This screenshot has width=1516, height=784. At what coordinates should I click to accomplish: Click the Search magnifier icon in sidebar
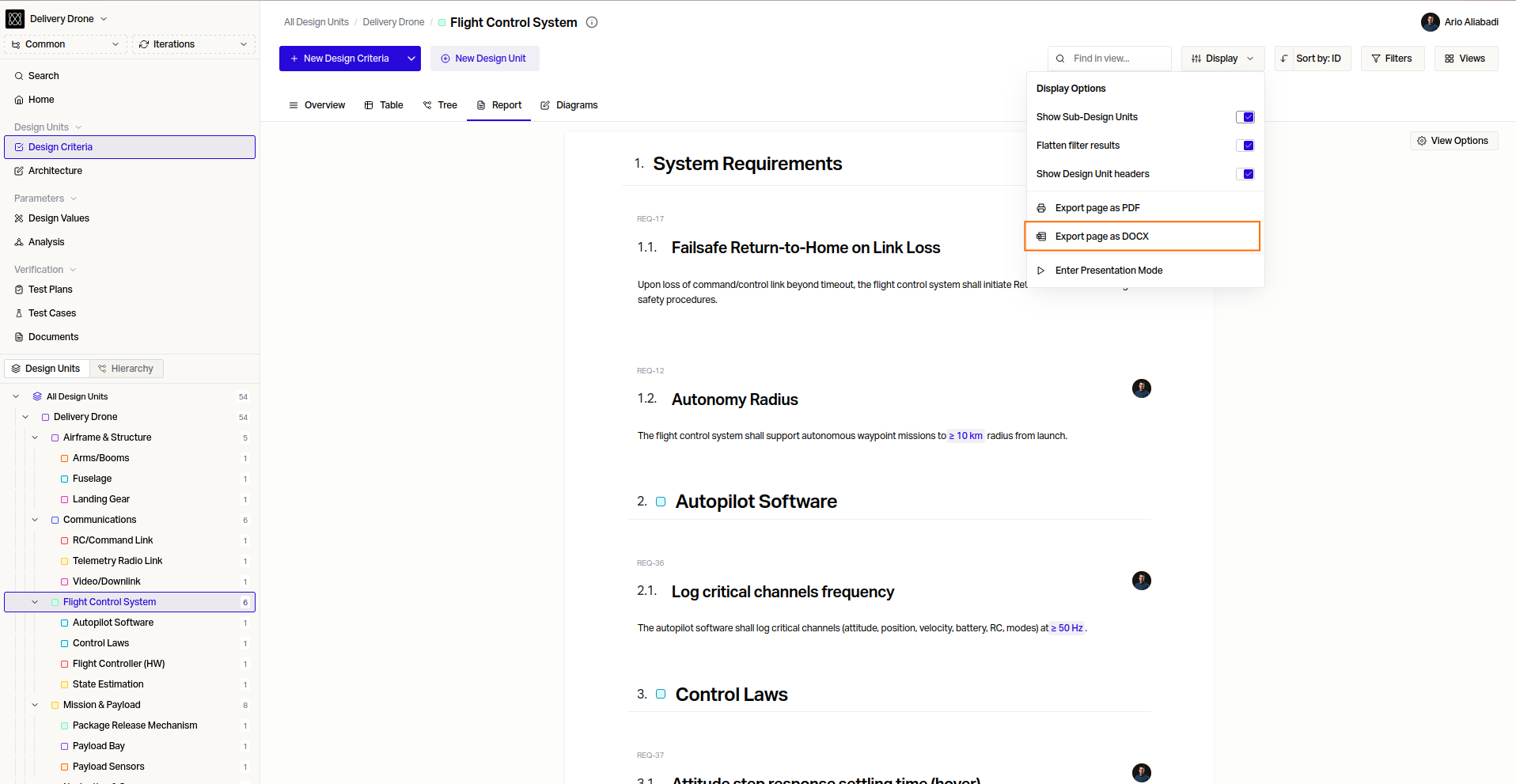[x=19, y=76]
